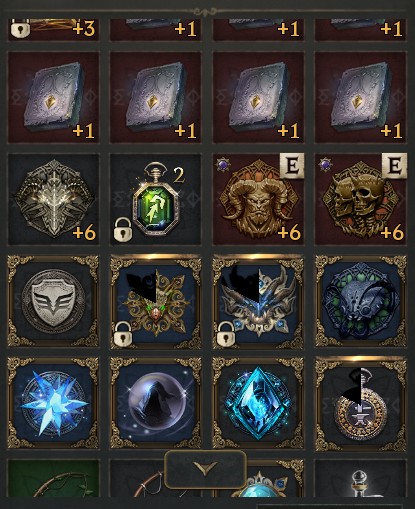Select the cyan diamond gem medallion

258,403
